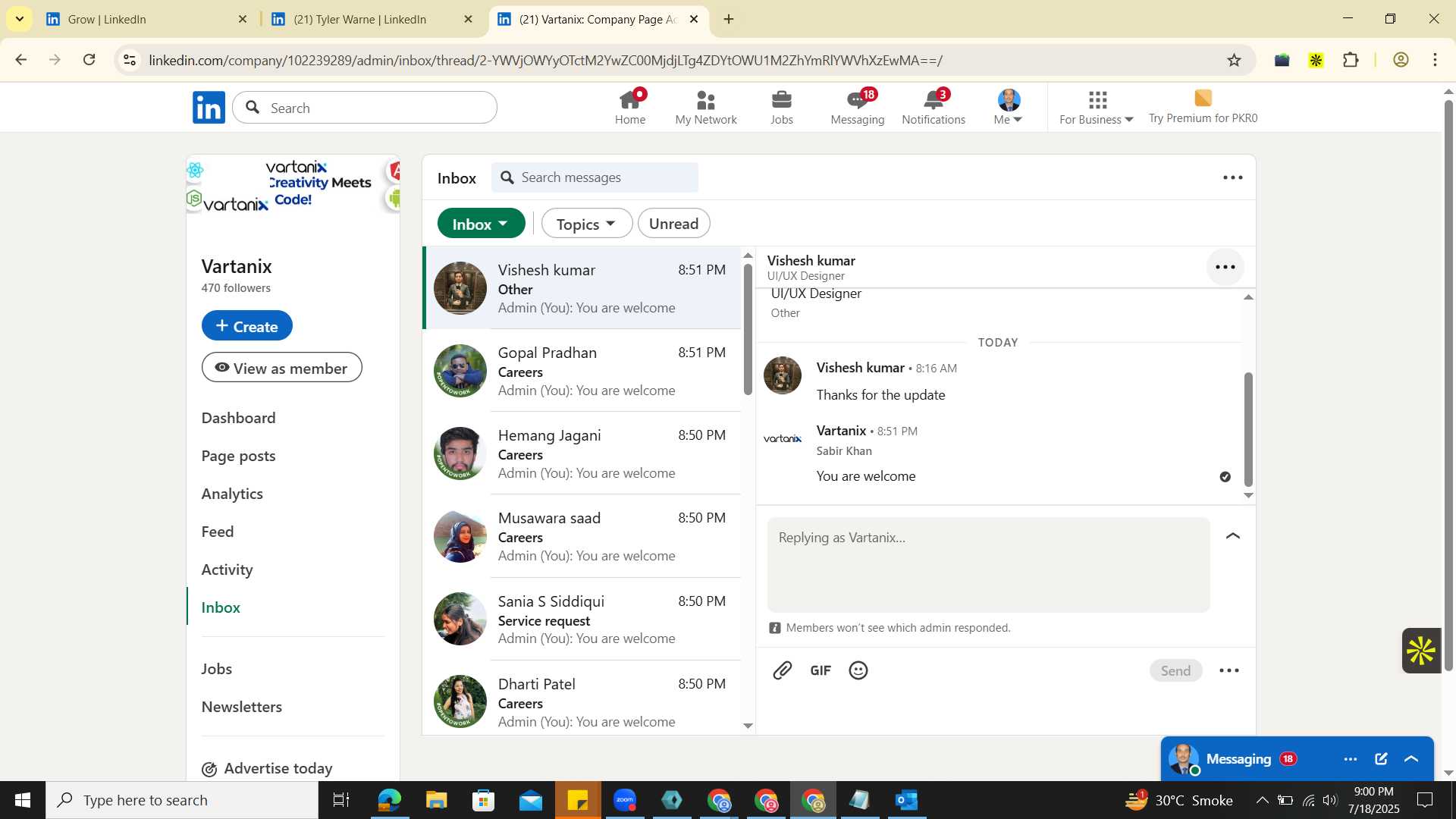Image resolution: width=1456 pixels, height=819 pixels.
Task: Click the conversation list scrollbar
Action: tap(748, 328)
